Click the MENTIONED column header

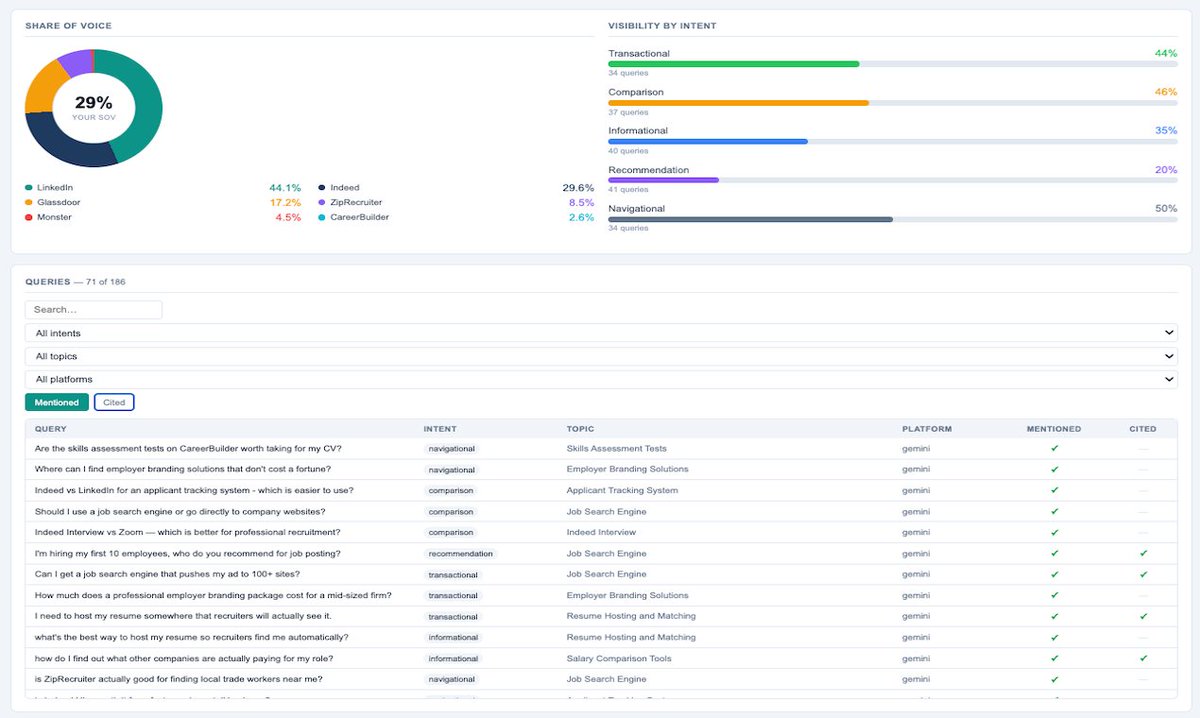point(1054,429)
